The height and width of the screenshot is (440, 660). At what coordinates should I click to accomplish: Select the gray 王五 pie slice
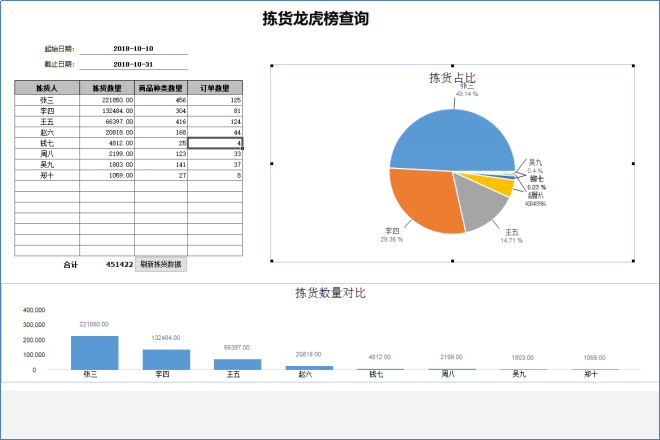480,204
